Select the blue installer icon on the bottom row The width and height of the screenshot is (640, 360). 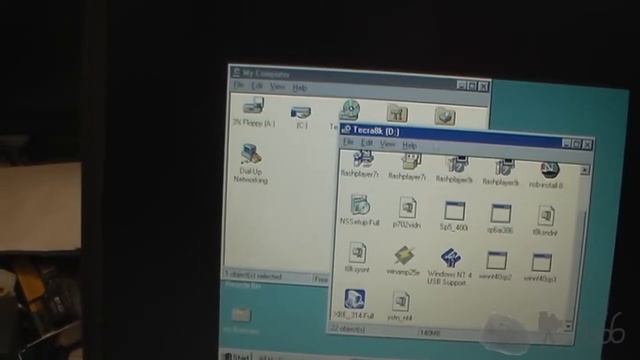pyautogui.click(x=354, y=299)
